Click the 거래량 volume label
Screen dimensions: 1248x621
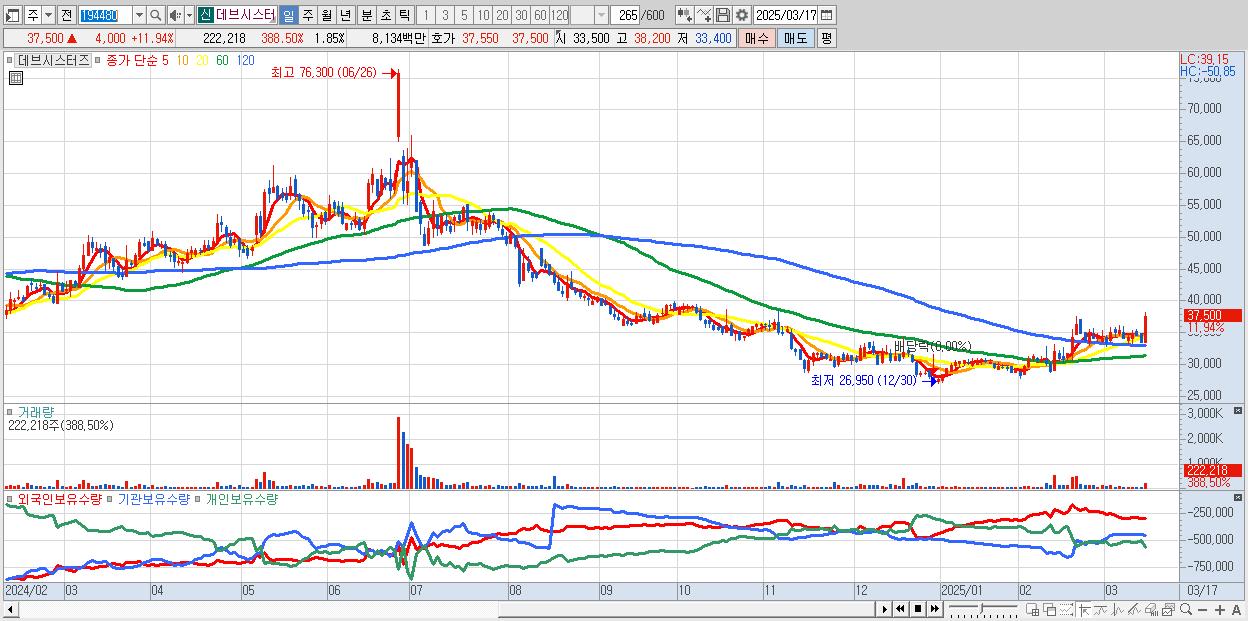pos(34,411)
